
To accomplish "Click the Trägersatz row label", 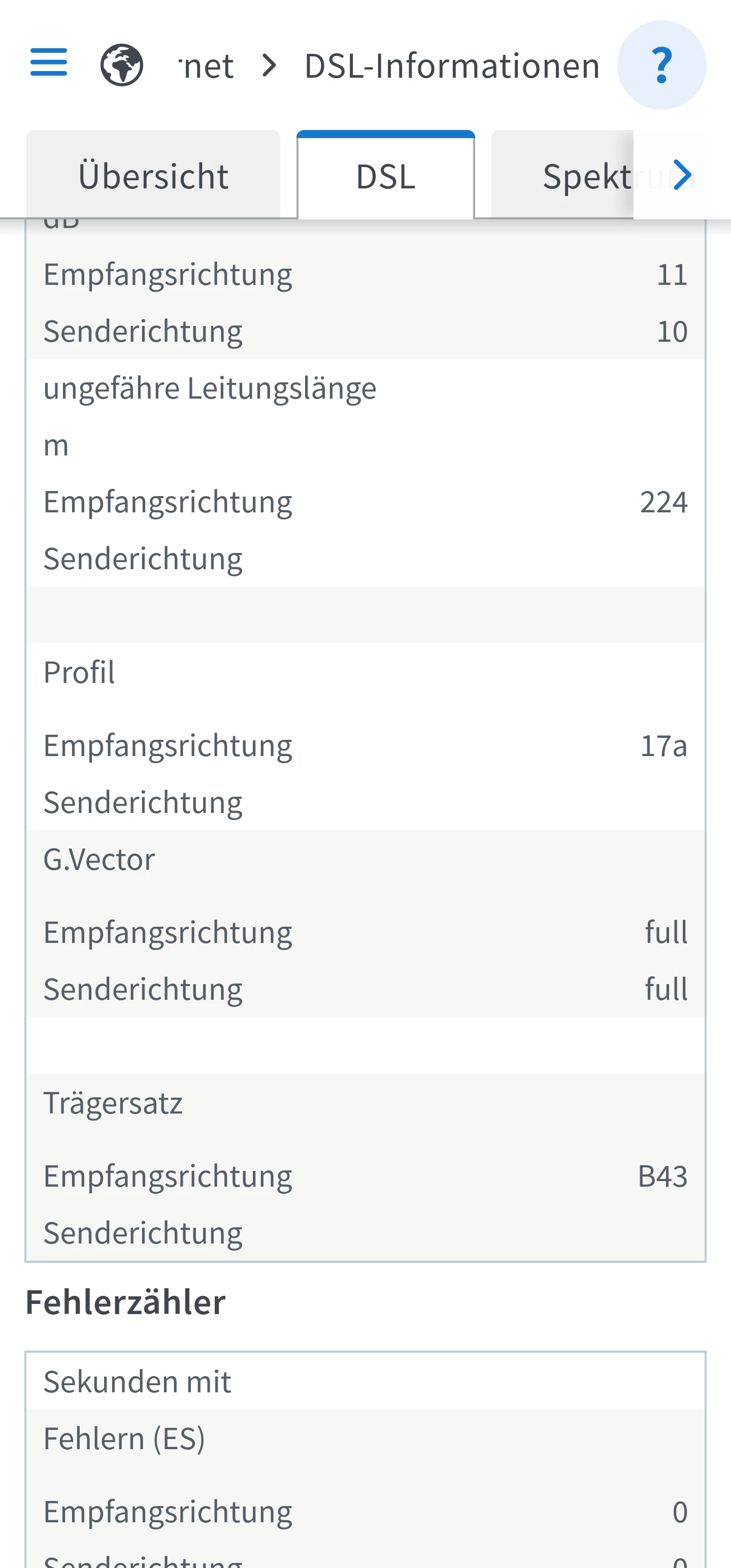I will pos(113,1103).
